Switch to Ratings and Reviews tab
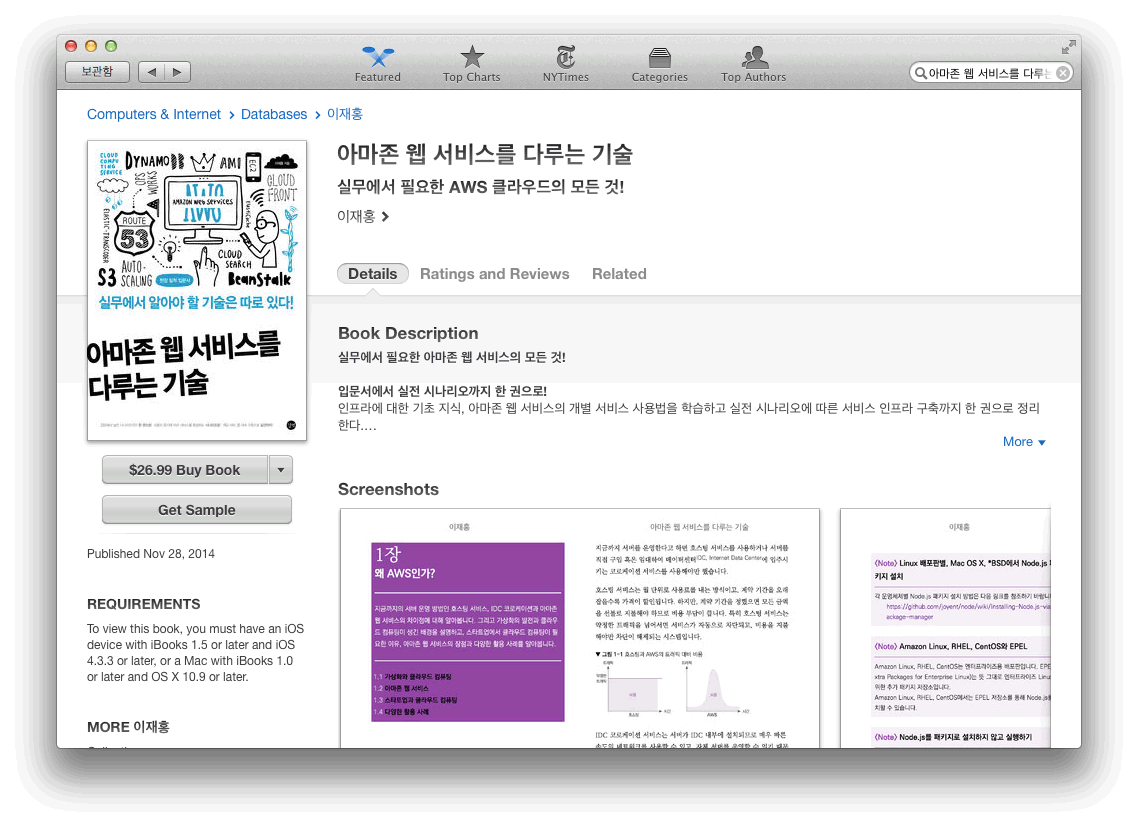This screenshot has width=1138, height=827. click(494, 274)
